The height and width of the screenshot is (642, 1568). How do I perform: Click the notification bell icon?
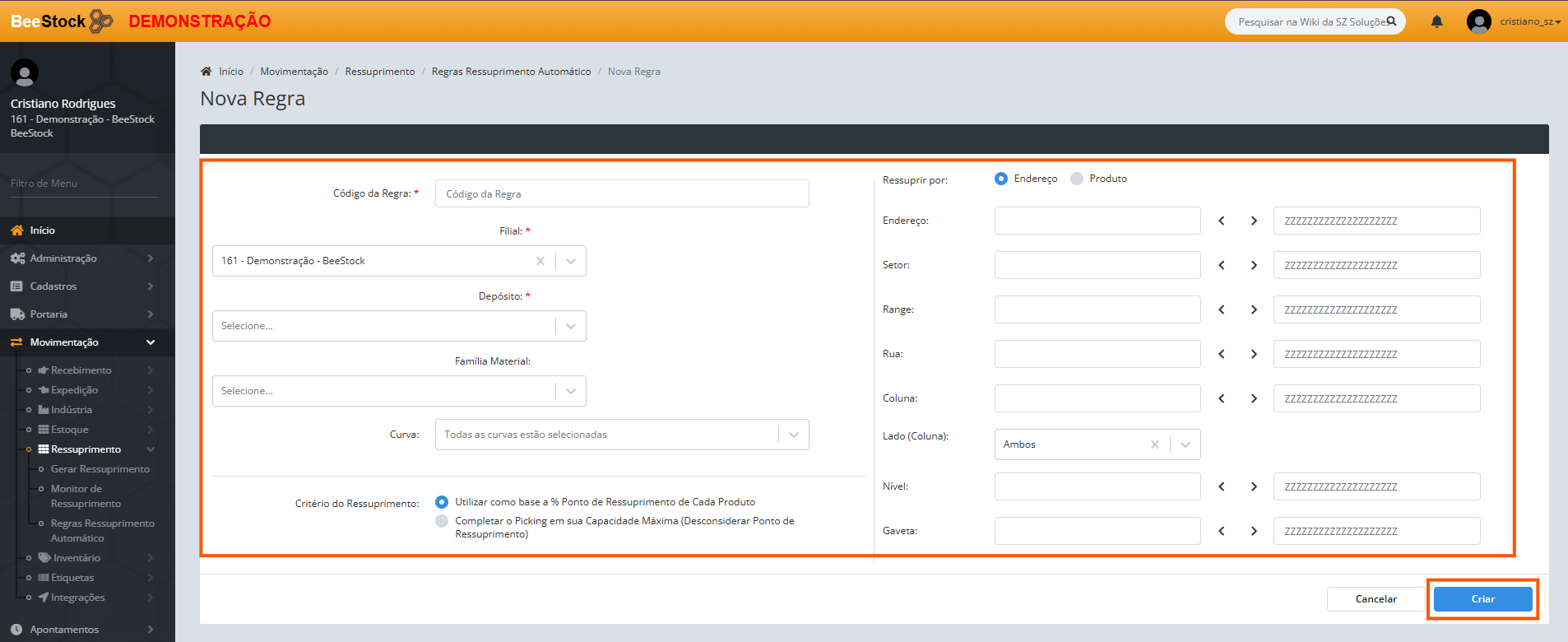[1436, 21]
